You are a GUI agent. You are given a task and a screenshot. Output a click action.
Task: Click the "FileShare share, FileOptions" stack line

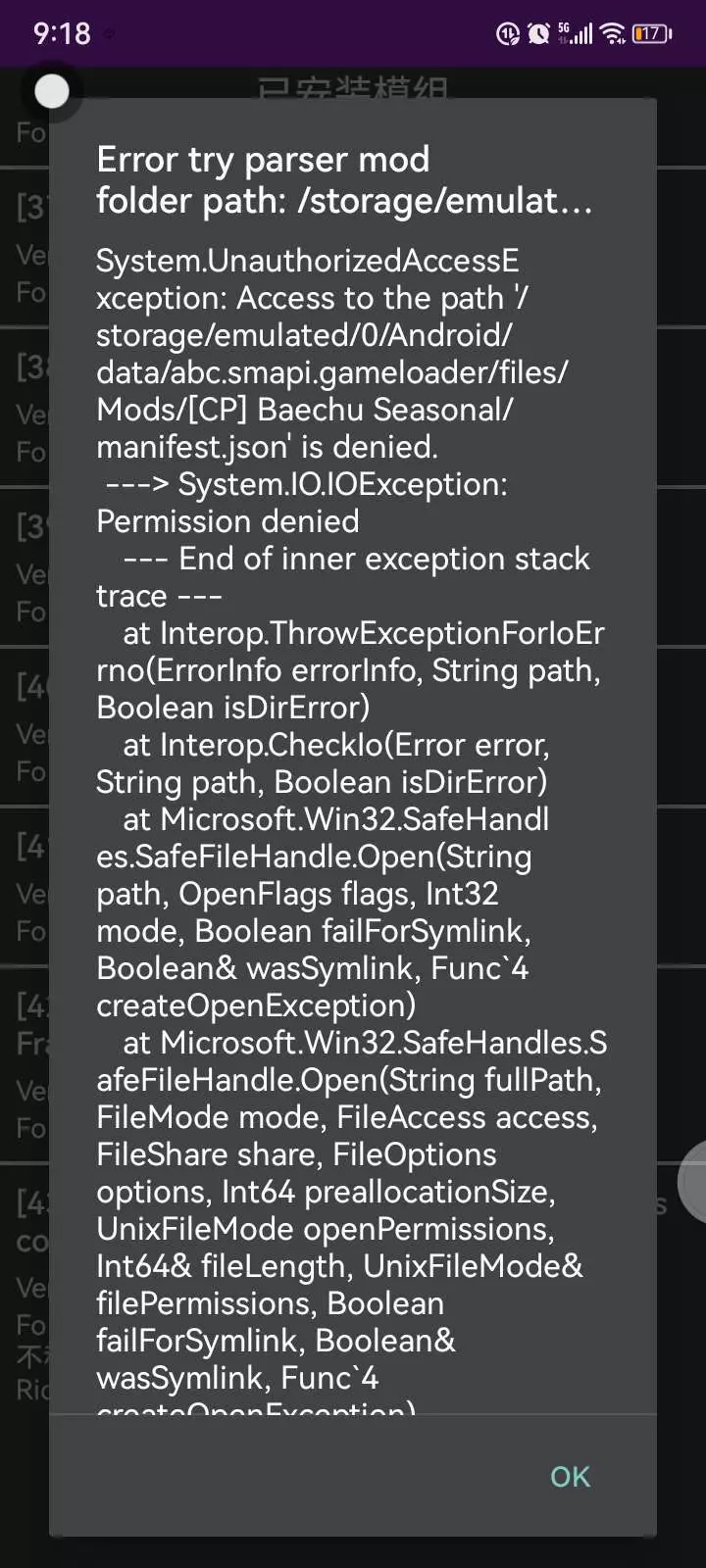click(296, 1154)
